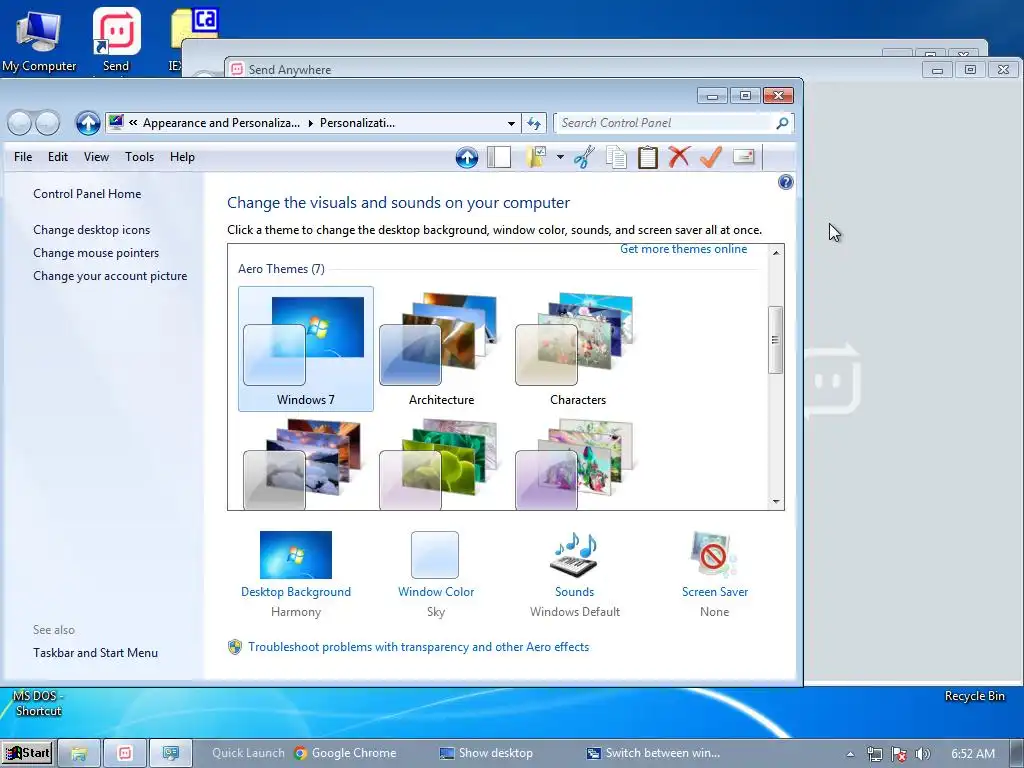The width and height of the screenshot is (1024, 768).
Task: Click the Copy toolbar icon
Action: (616, 157)
